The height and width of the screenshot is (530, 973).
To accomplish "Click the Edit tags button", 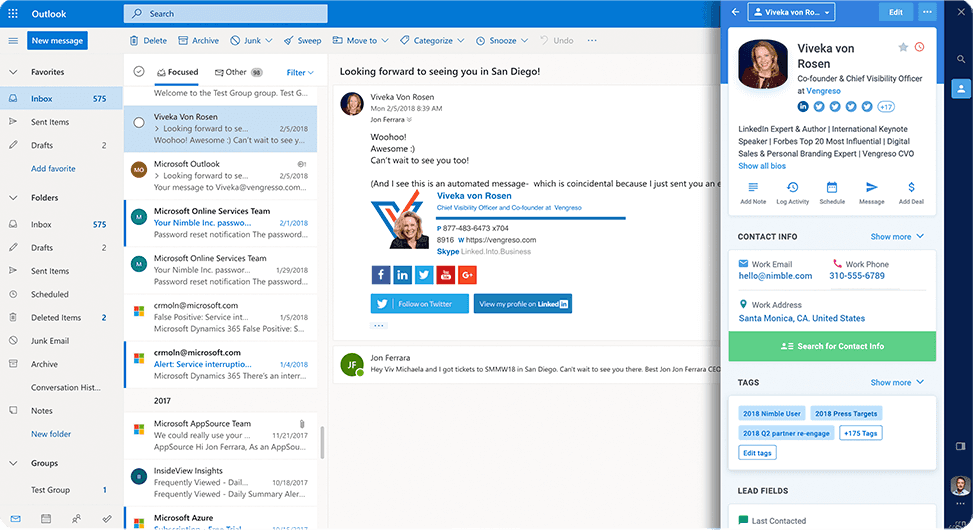I will coord(757,453).
